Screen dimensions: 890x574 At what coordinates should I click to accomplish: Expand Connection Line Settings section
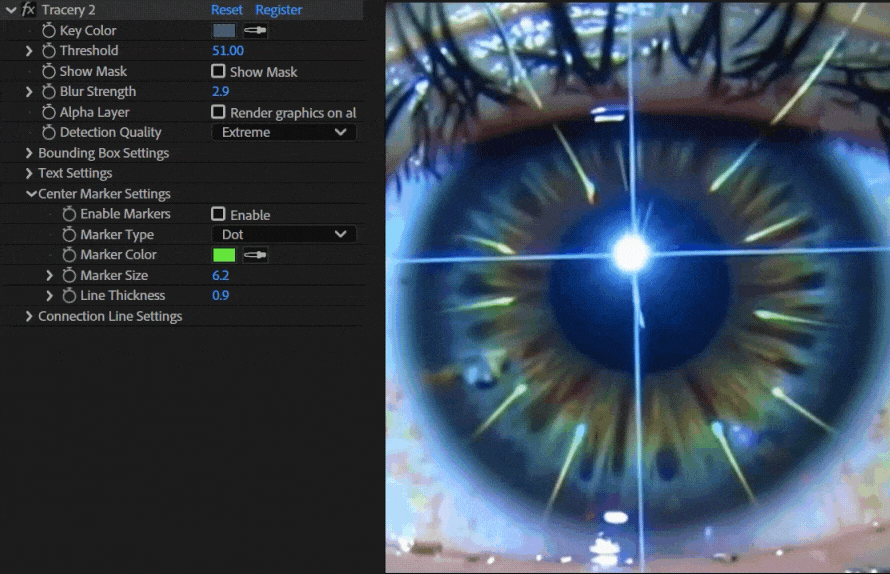[x=29, y=317]
